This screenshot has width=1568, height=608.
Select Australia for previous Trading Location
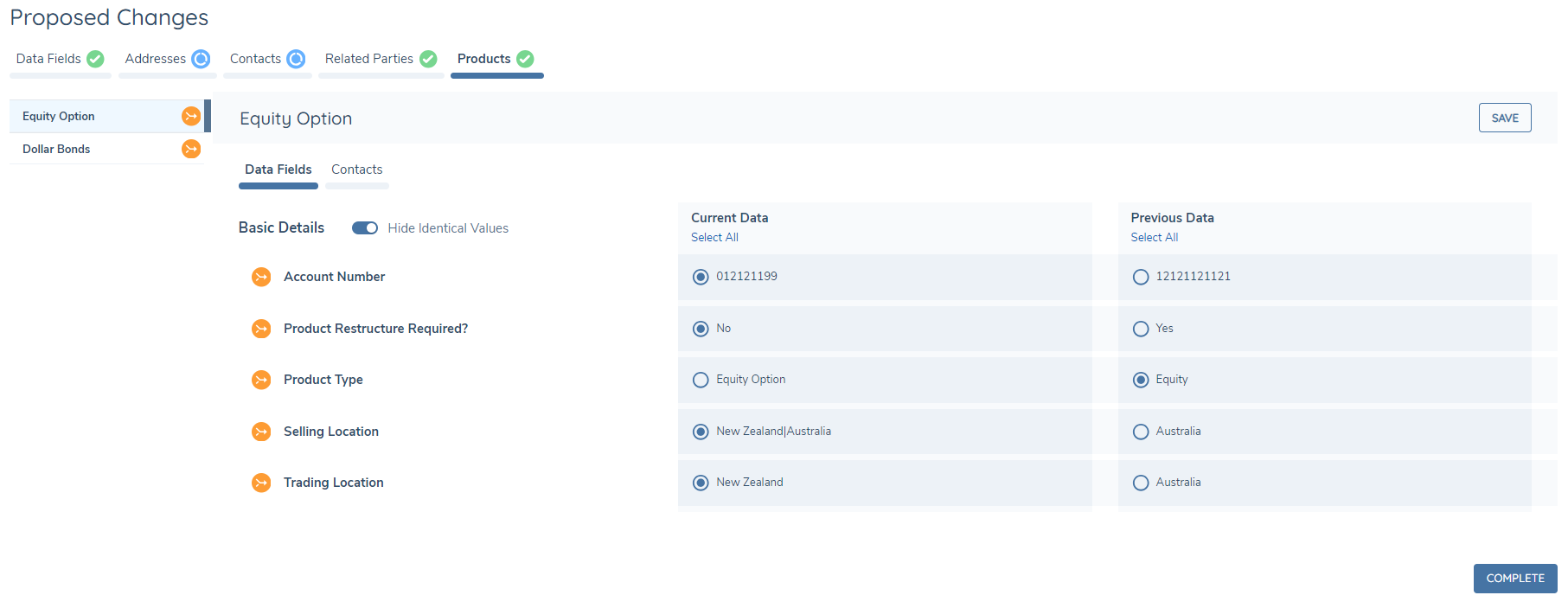(1141, 483)
